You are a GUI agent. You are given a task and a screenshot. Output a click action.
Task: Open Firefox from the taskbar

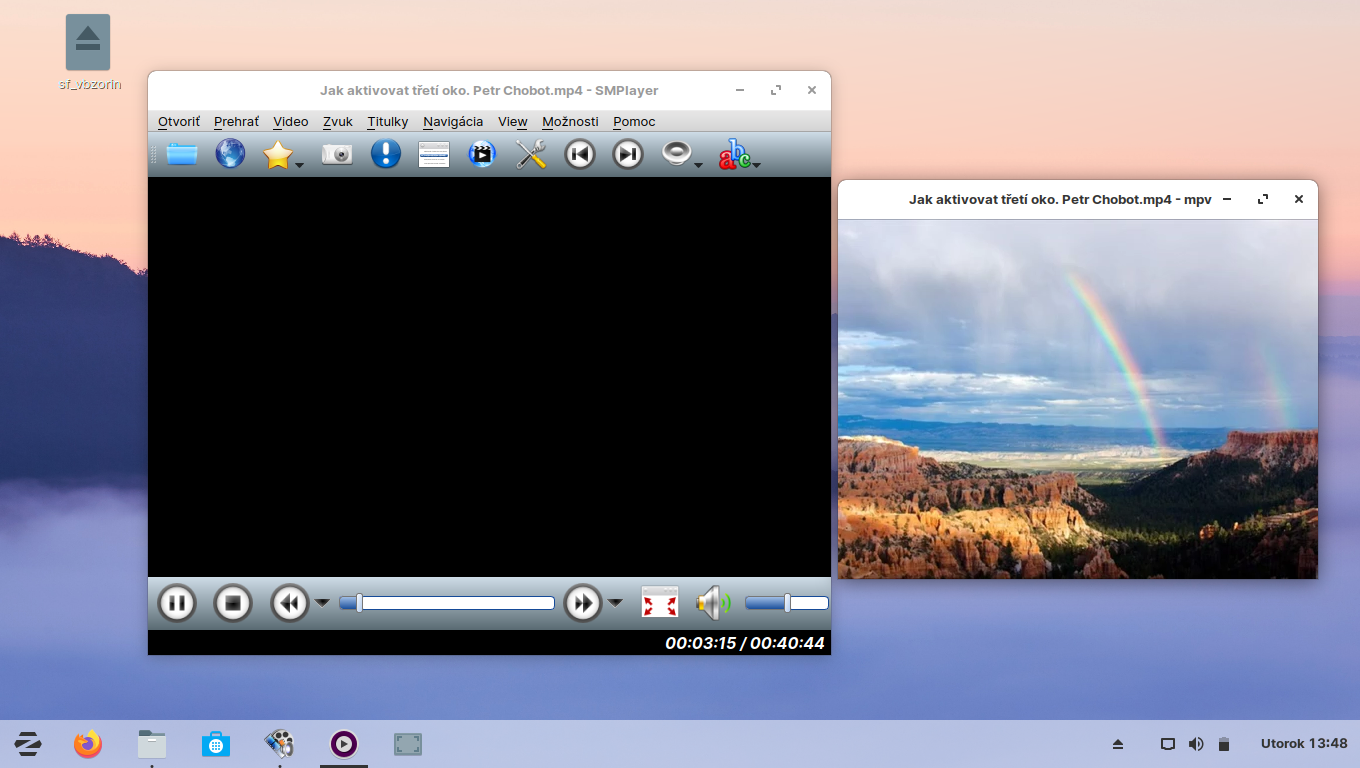88,744
